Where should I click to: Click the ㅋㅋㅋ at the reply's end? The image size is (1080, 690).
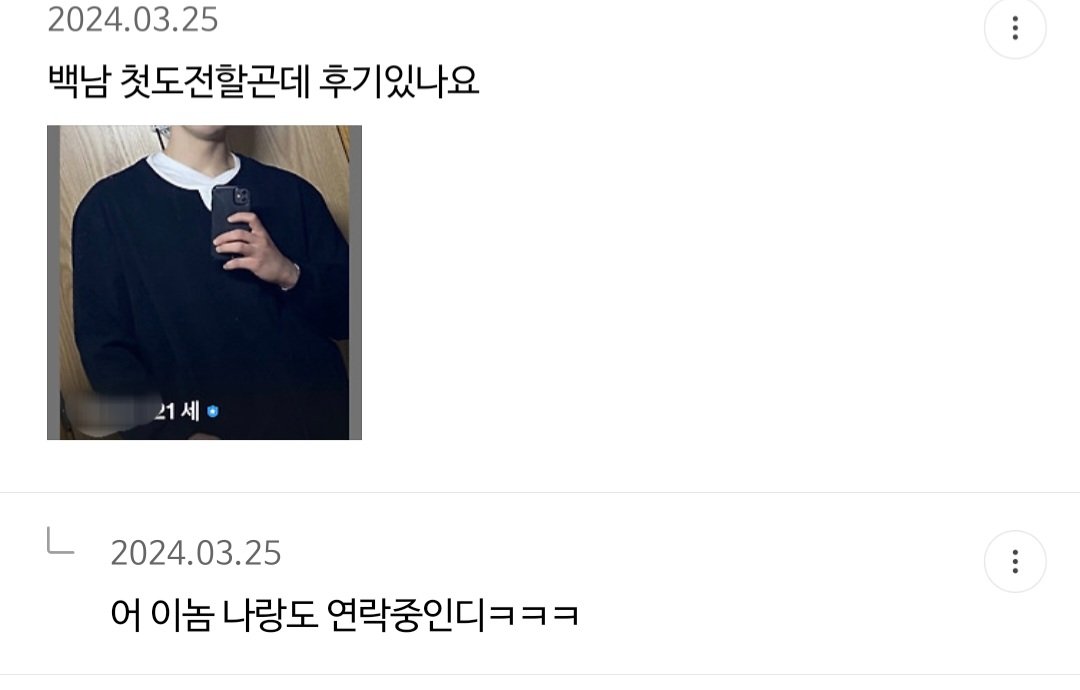click(x=533, y=615)
